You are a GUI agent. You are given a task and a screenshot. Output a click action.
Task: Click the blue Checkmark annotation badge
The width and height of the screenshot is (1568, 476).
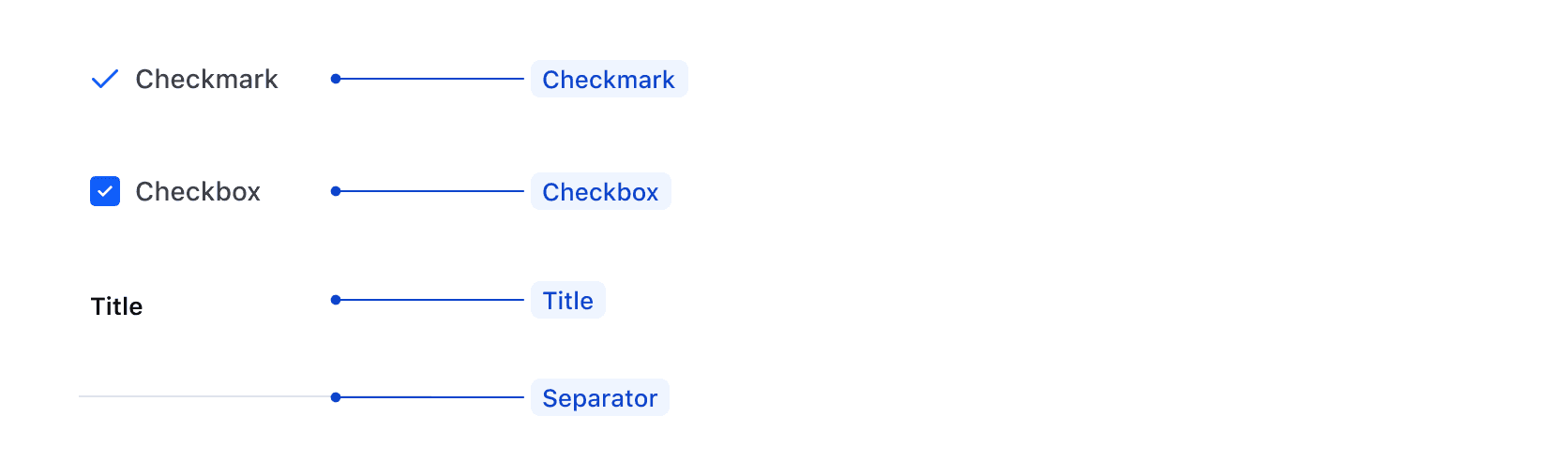609,80
